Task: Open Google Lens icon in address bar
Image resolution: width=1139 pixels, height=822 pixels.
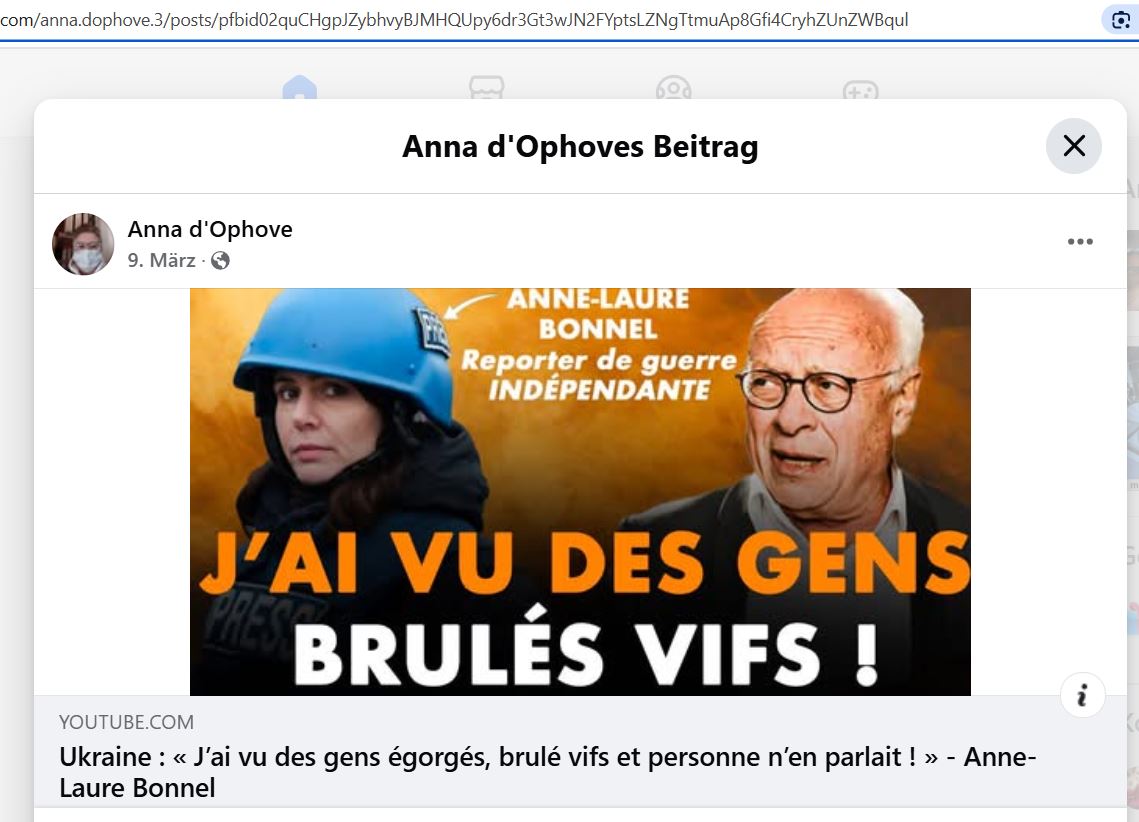Action: [1121, 20]
